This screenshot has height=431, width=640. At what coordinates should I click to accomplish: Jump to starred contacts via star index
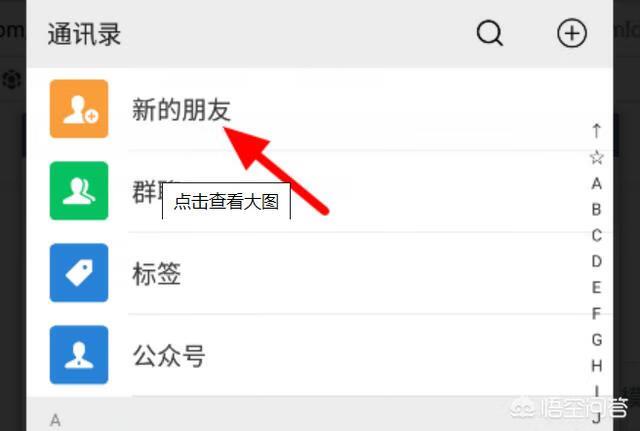point(596,157)
